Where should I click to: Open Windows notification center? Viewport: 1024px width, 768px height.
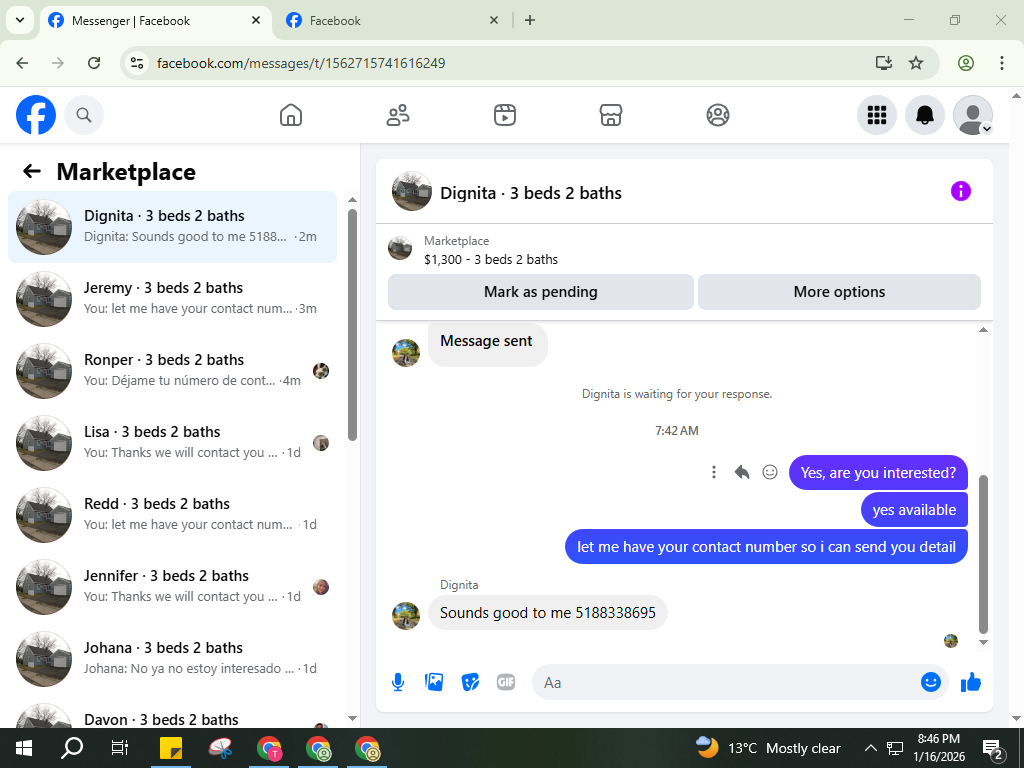(x=993, y=748)
